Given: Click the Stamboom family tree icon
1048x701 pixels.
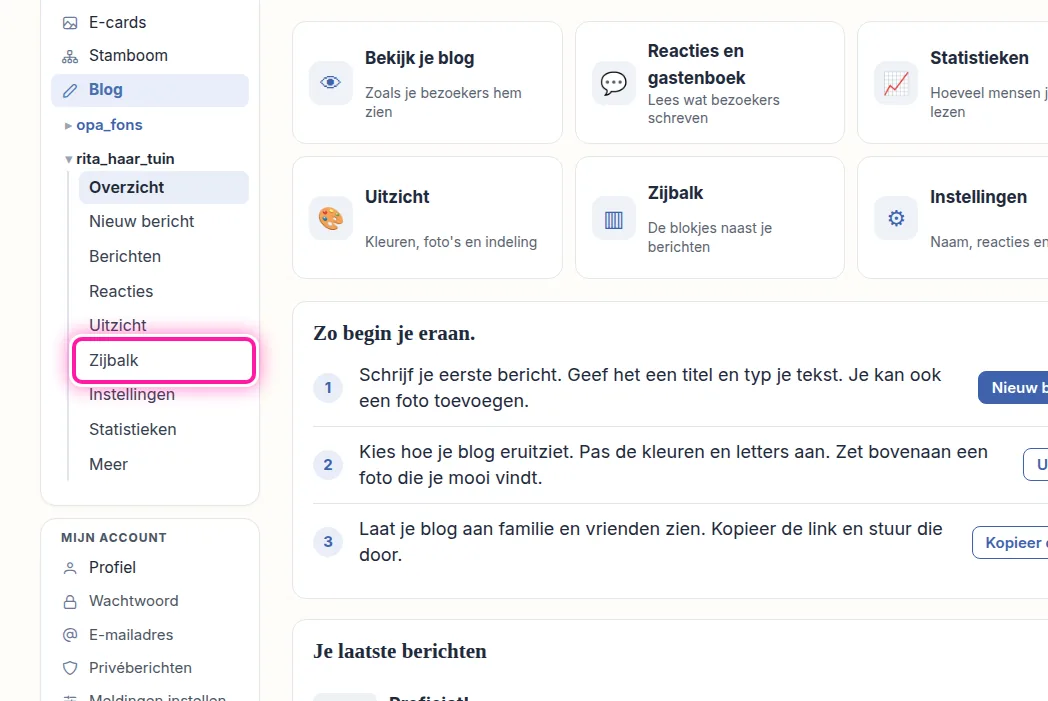Looking at the screenshot, I should pyautogui.click(x=70, y=57).
